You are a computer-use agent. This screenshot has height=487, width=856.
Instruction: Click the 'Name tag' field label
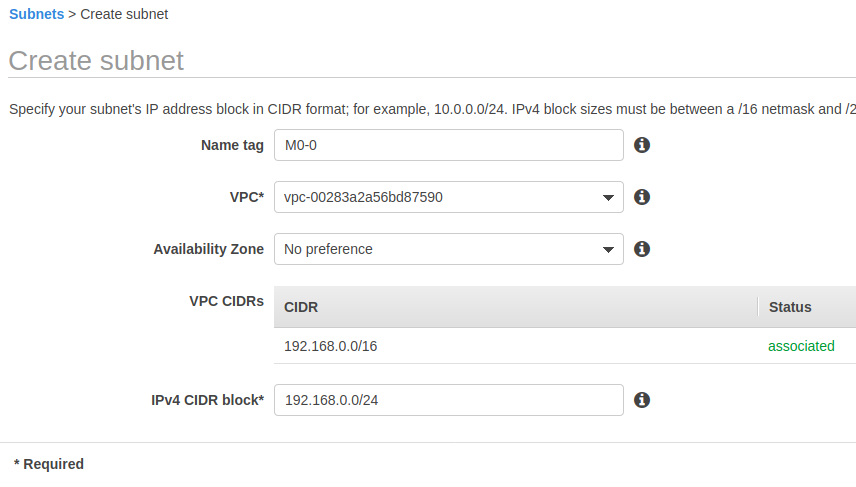tap(232, 145)
